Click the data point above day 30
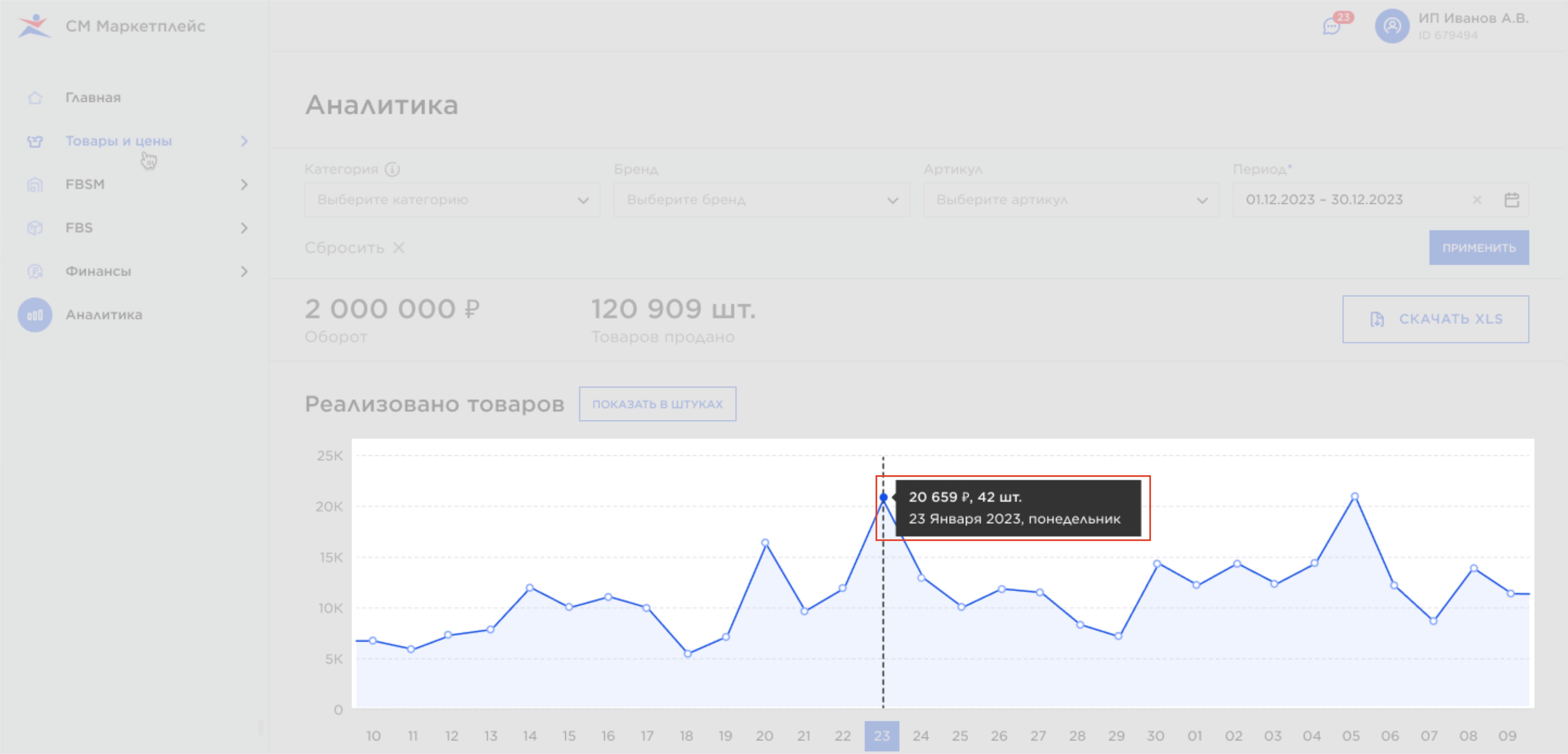The image size is (1568, 754). click(1157, 563)
